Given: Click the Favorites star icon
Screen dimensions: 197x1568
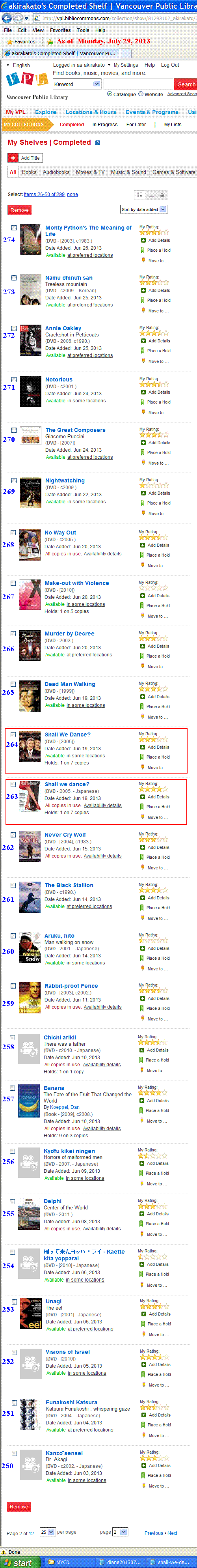Looking at the screenshot, I should [9, 41].
